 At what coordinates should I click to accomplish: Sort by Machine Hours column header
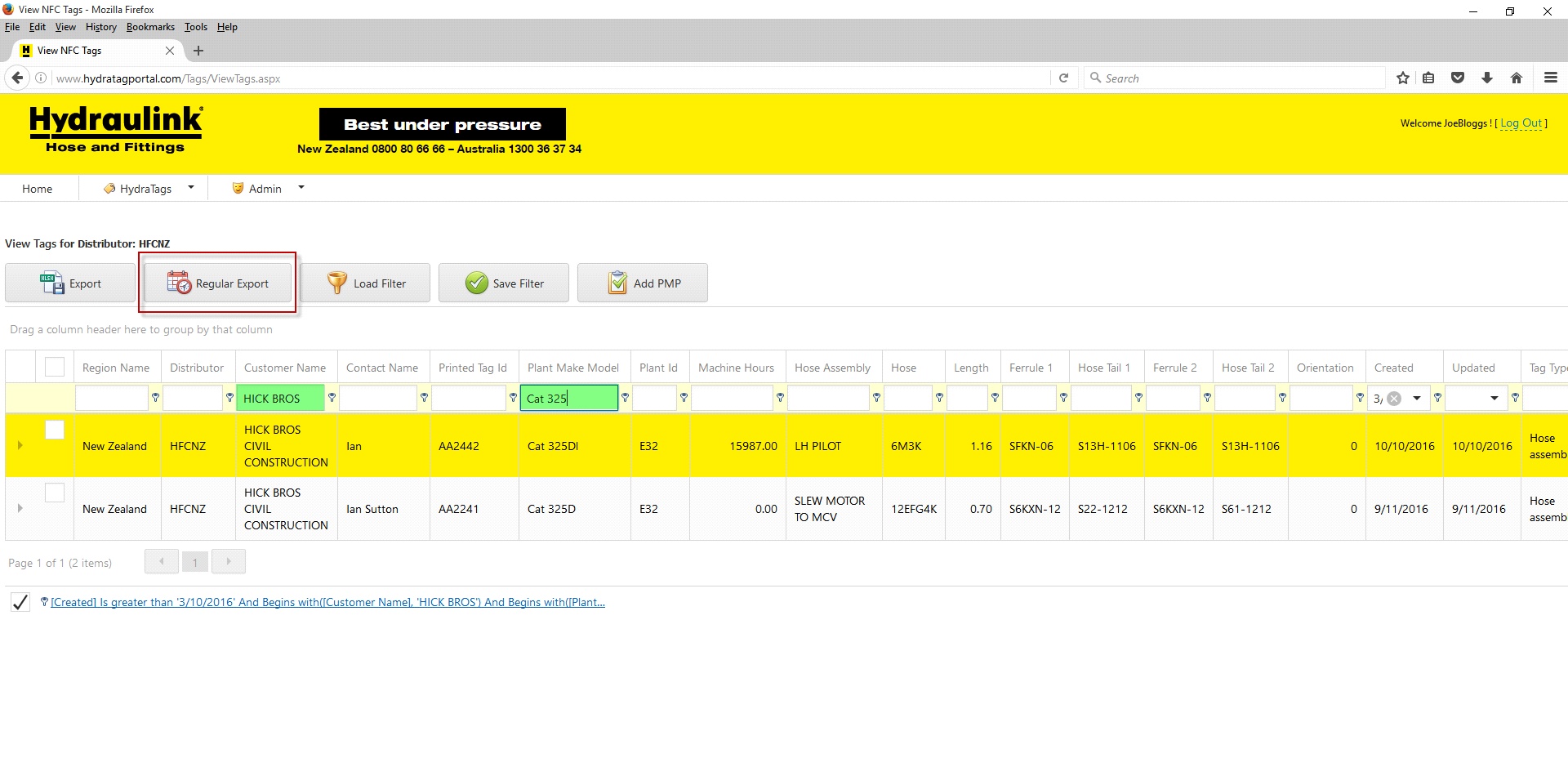pos(737,368)
